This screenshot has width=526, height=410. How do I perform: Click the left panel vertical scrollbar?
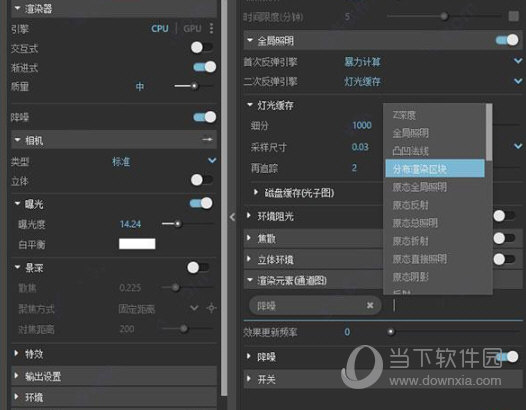point(224,198)
